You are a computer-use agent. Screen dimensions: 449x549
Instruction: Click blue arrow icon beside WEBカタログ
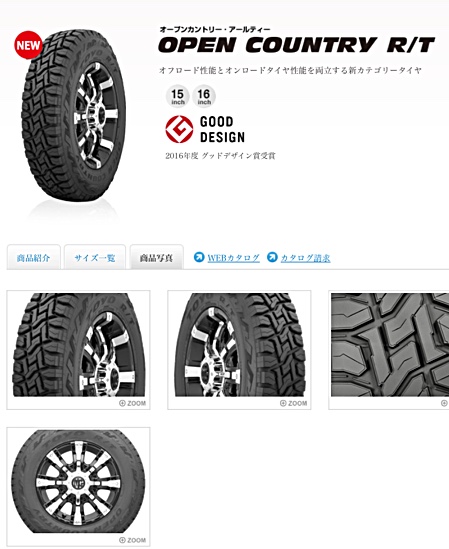(199, 257)
